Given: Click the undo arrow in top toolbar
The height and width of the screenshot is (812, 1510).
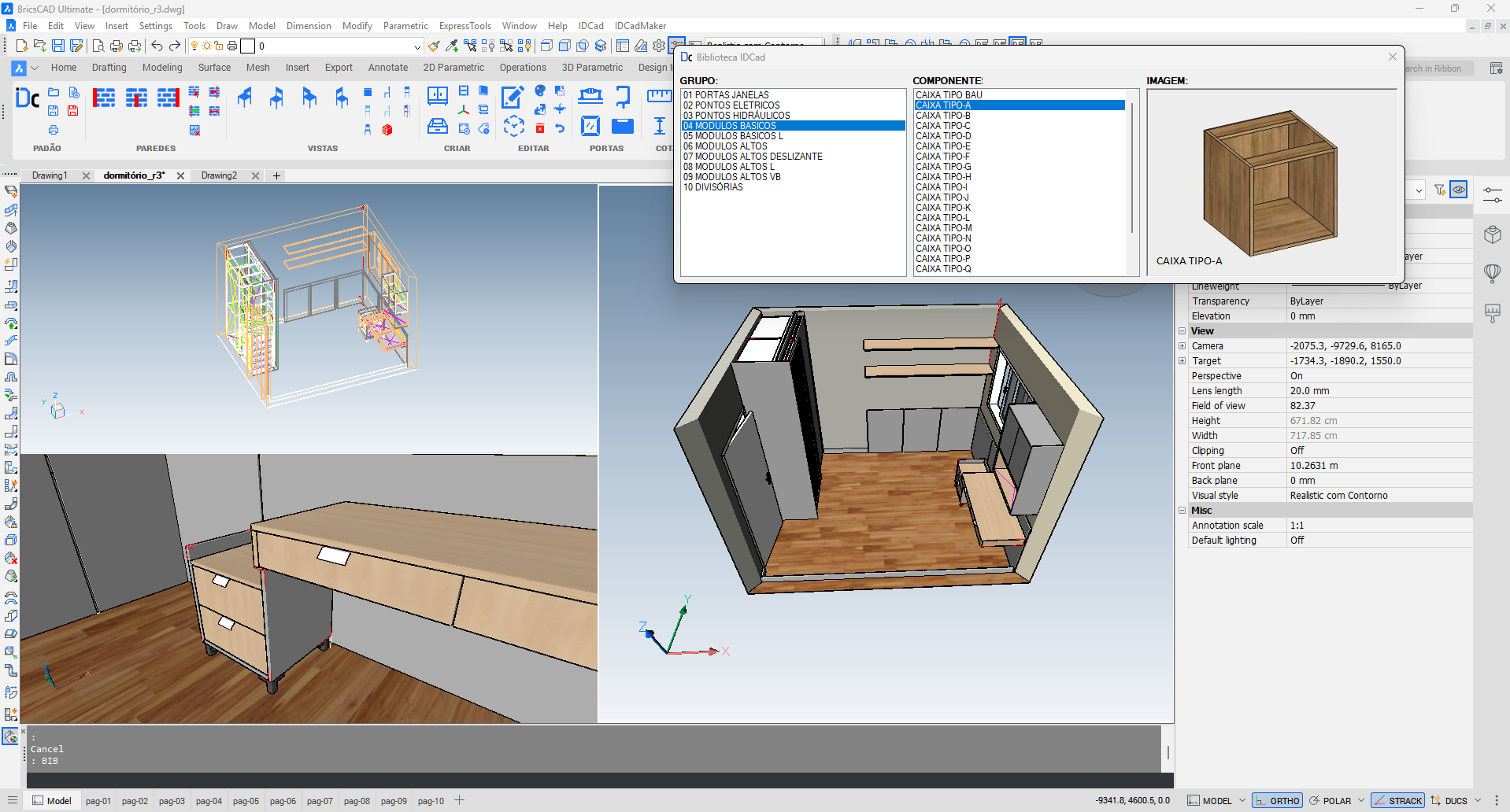Looking at the screenshot, I should [x=157, y=46].
